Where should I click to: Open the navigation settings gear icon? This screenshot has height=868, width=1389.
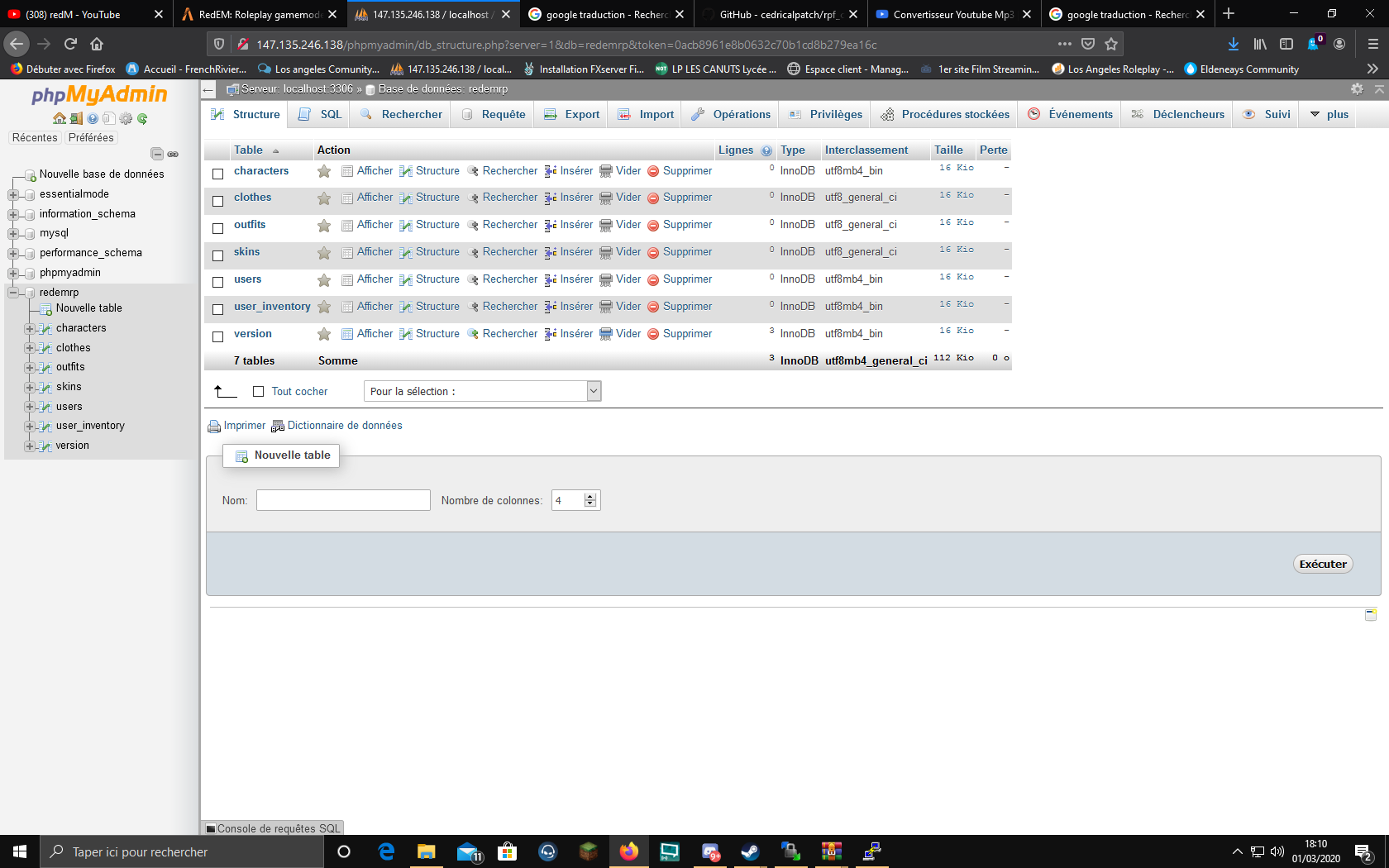126,119
